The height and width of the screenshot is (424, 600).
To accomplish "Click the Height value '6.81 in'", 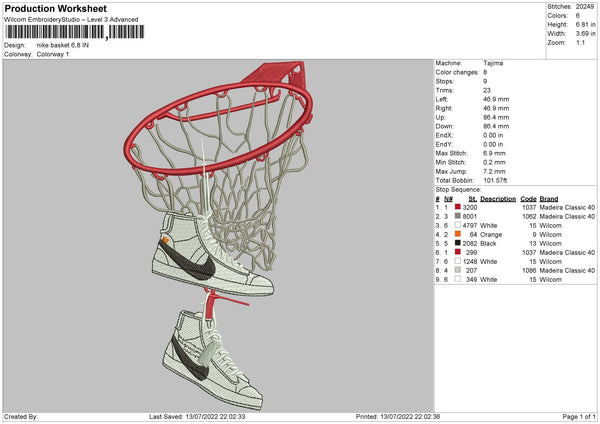I will (585, 24).
